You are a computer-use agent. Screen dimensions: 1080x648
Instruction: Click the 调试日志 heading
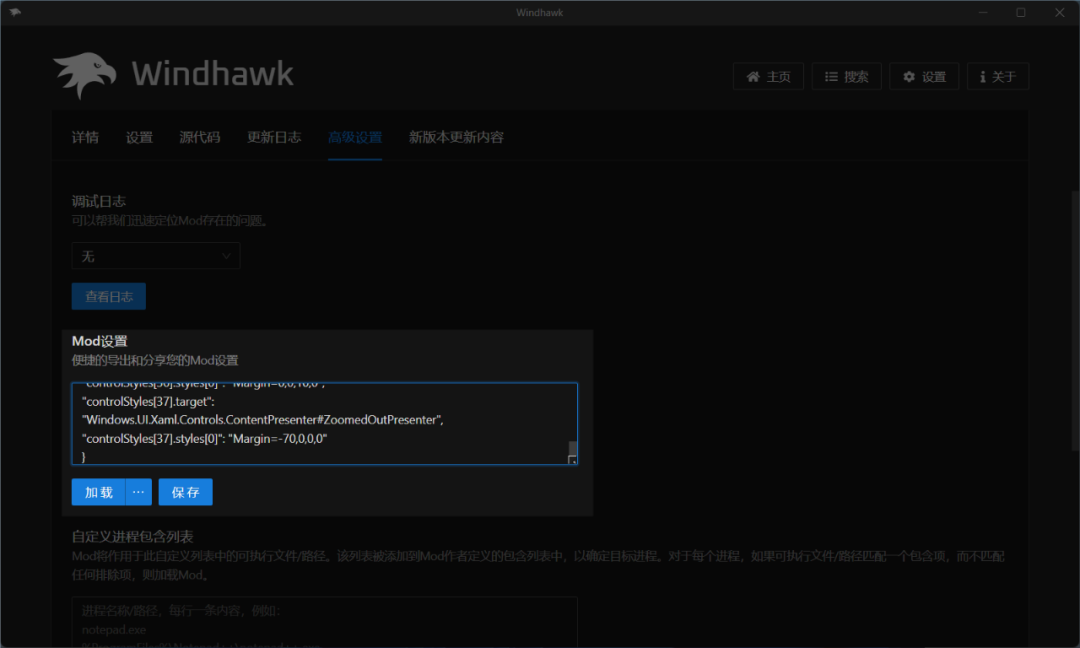98,201
